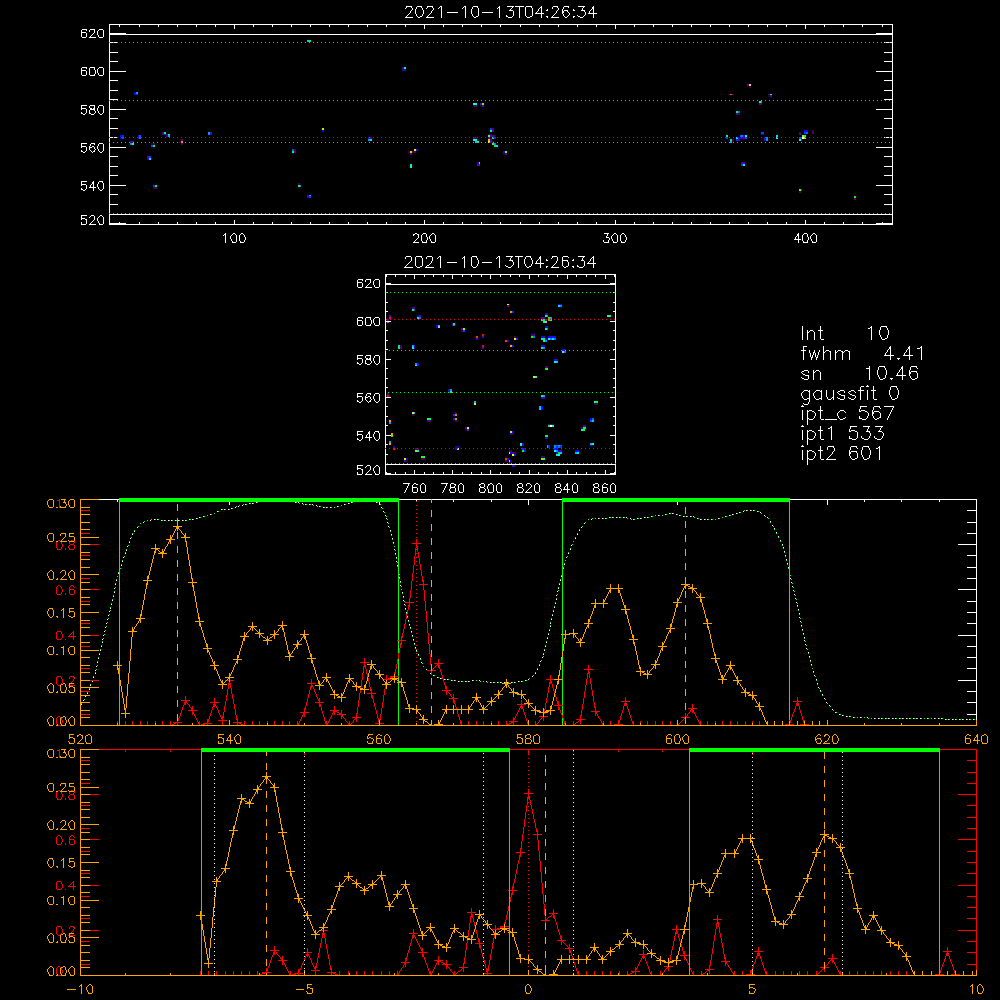Select the 'ipt_c 567' value

848,413
